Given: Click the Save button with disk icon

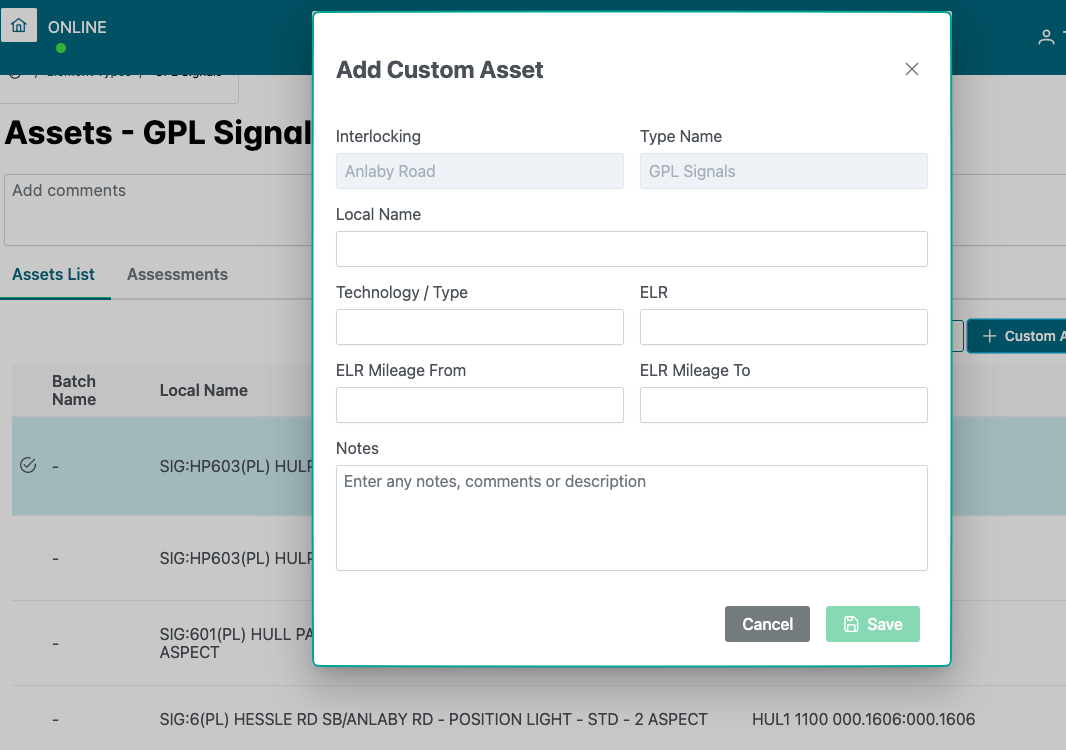Looking at the screenshot, I should (x=872, y=624).
